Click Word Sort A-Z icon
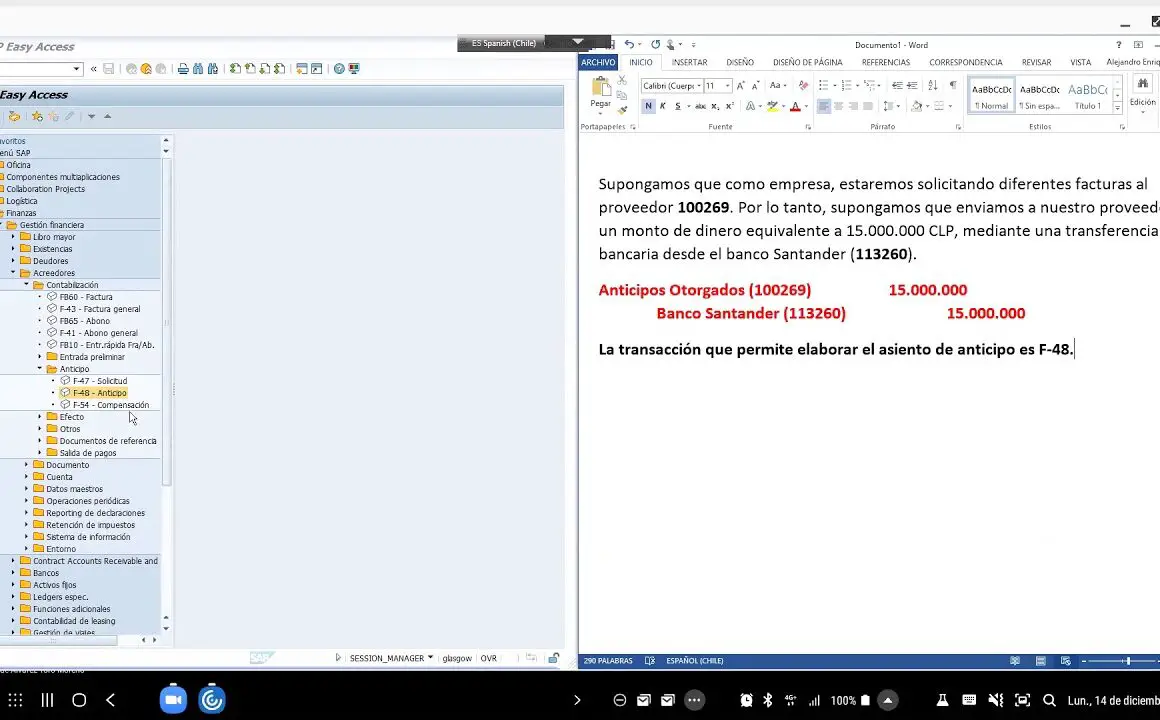1160x720 pixels. click(x=933, y=86)
